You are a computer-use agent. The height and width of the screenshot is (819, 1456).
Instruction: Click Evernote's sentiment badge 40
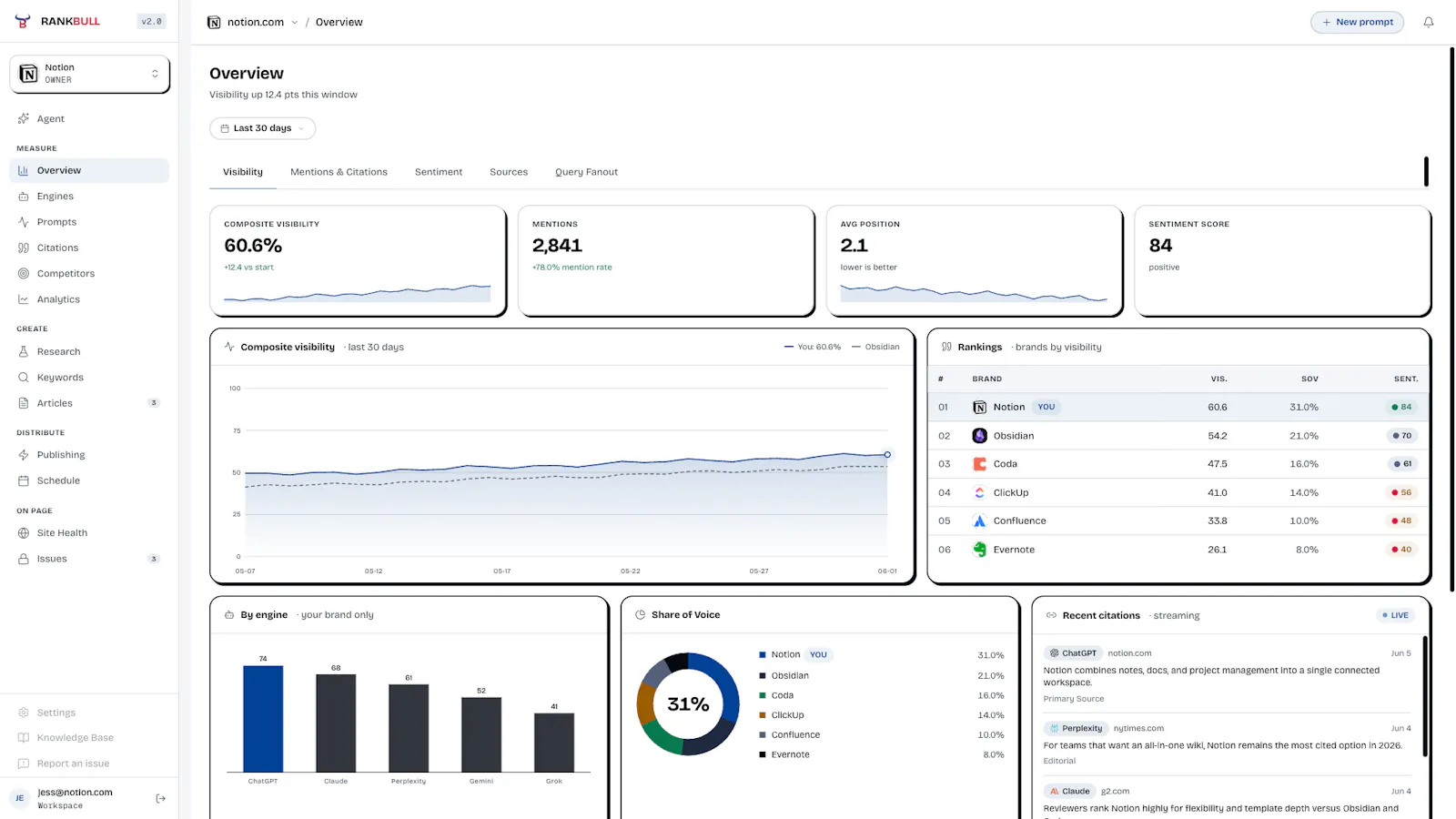tap(1401, 550)
